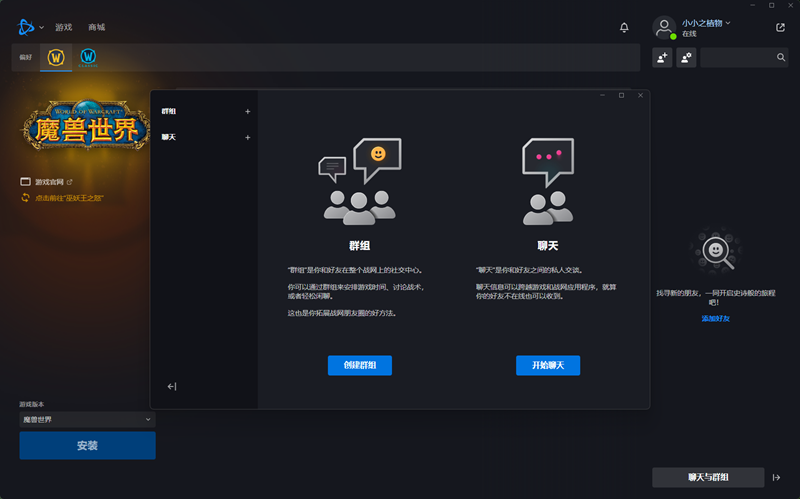Select the WoW Classic tab icon
Image resolution: width=800 pixels, height=499 pixels.
(88, 57)
